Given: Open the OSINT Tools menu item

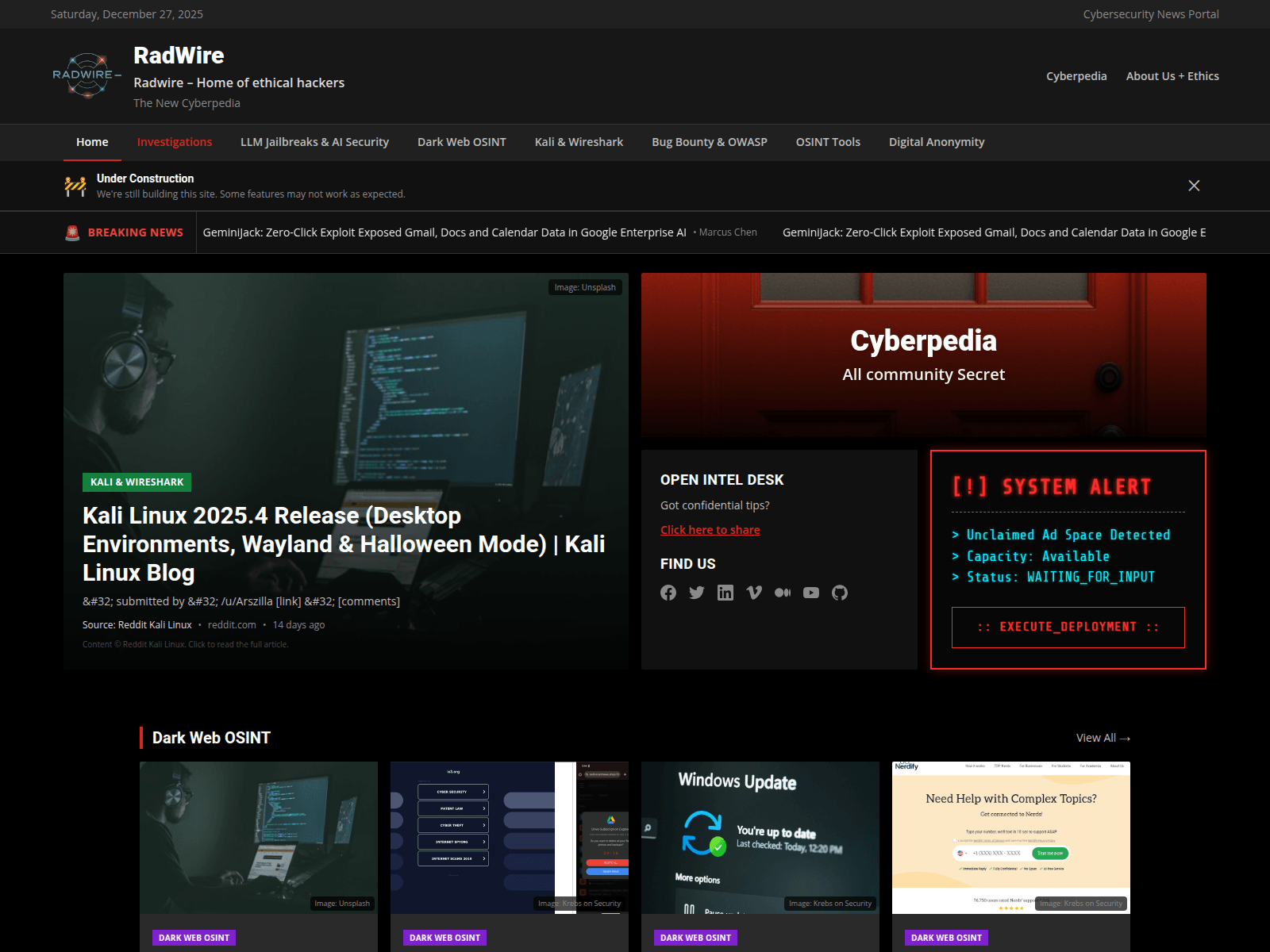Looking at the screenshot, I should [828, 142].
